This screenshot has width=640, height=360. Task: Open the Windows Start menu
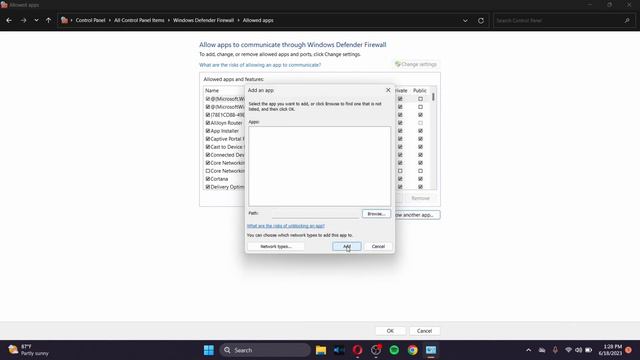pos(209,350)
